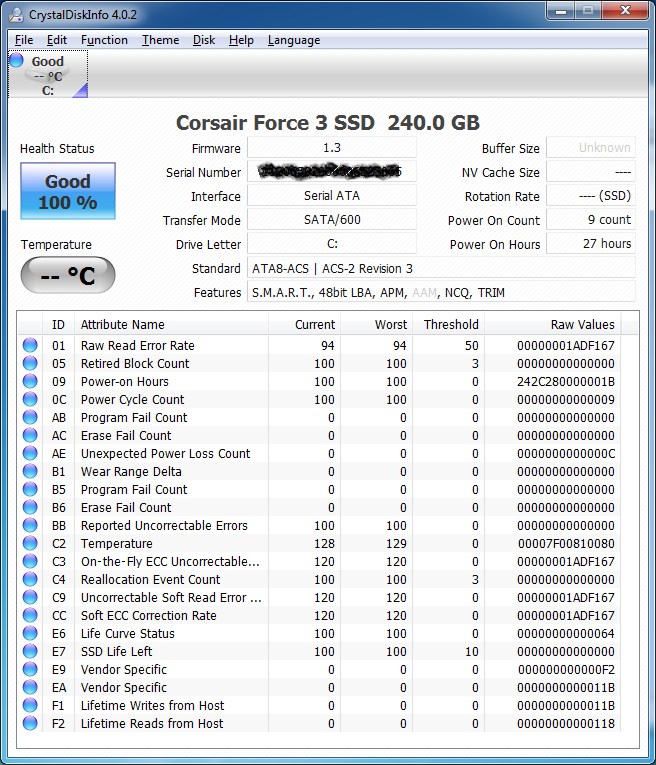This screenshot has height=765, width=656.
Task: Click status orb for EA Vendor Specific
Action: [x=30, y=687]
